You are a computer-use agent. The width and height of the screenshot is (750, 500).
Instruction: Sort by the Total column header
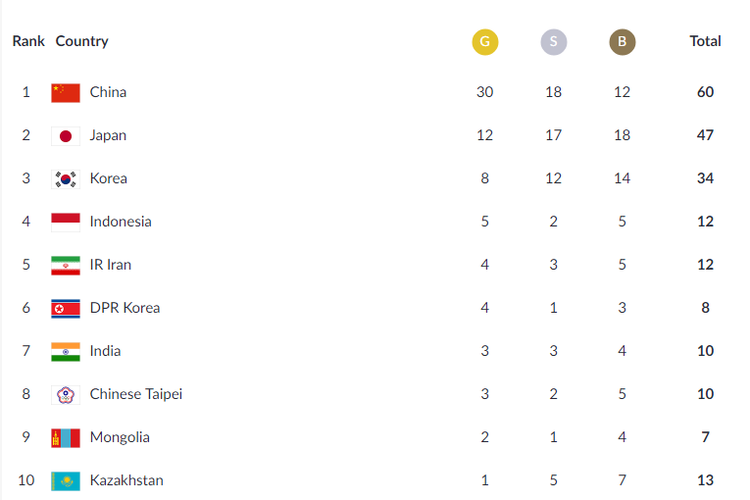[705, 42]
